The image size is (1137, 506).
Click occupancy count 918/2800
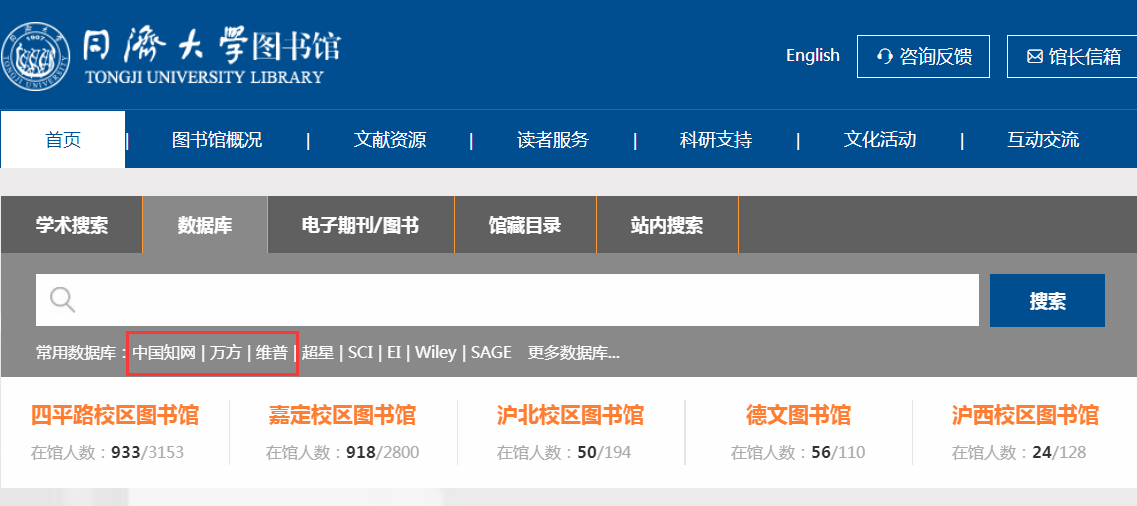click(x=382, y=453)
